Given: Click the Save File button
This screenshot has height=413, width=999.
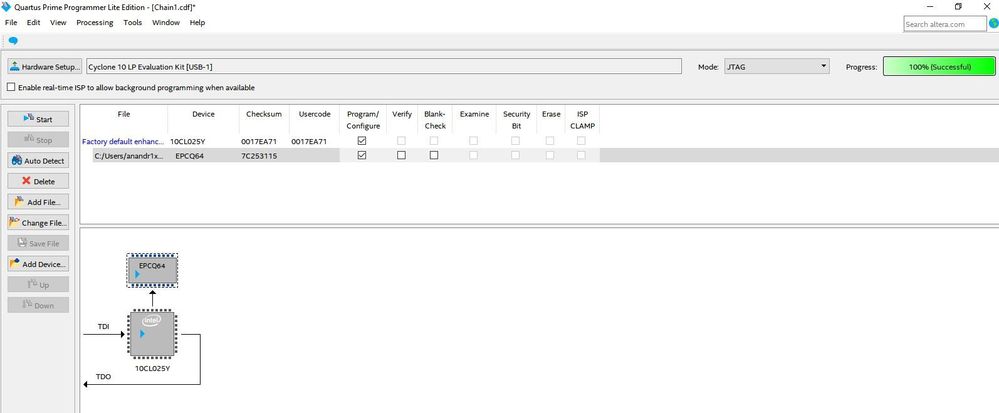Looking at the screenshot, I should tap(38, 243).
